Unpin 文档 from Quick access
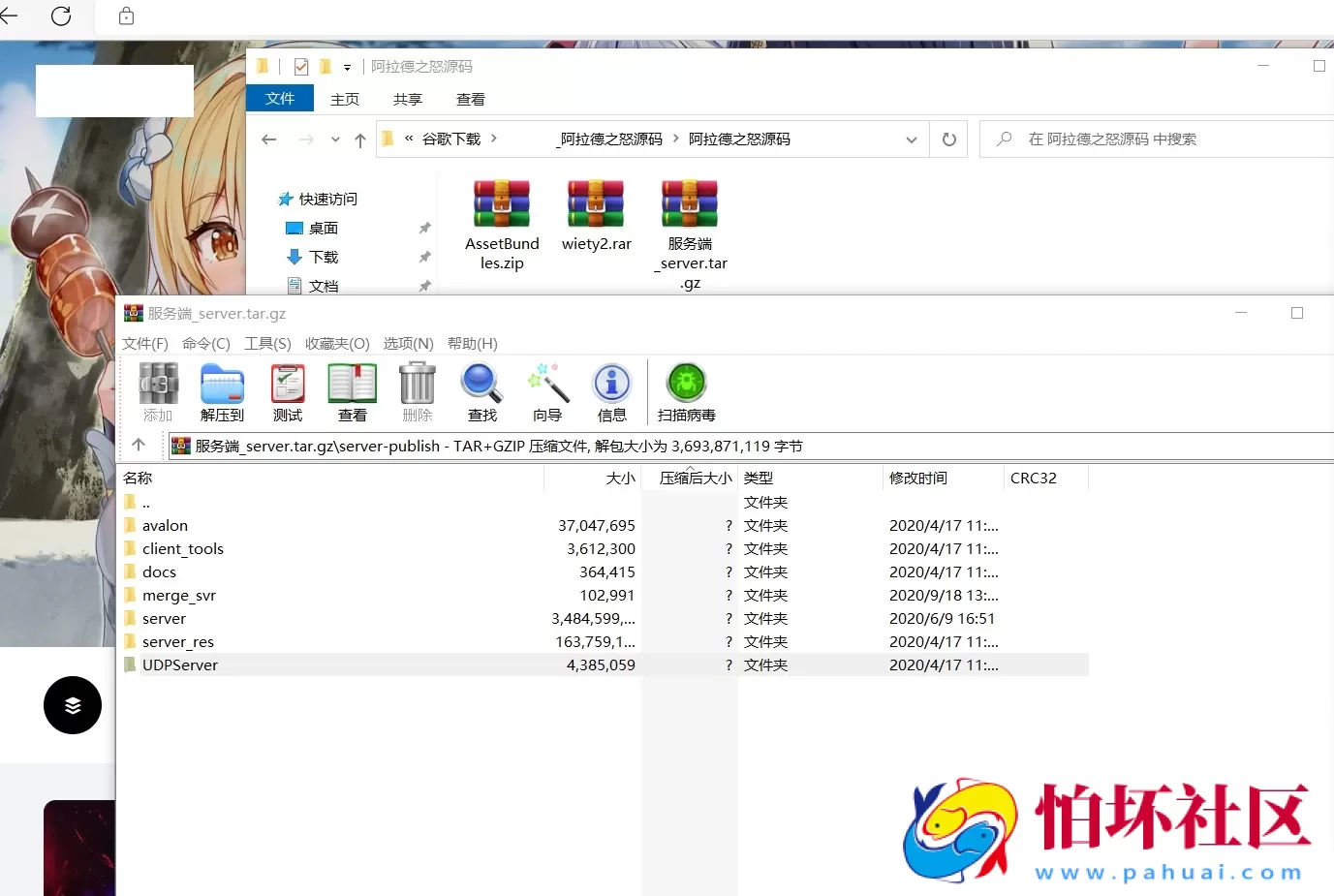The width and height of the screenshot is (1334, 896). click(x=424, y=286)
